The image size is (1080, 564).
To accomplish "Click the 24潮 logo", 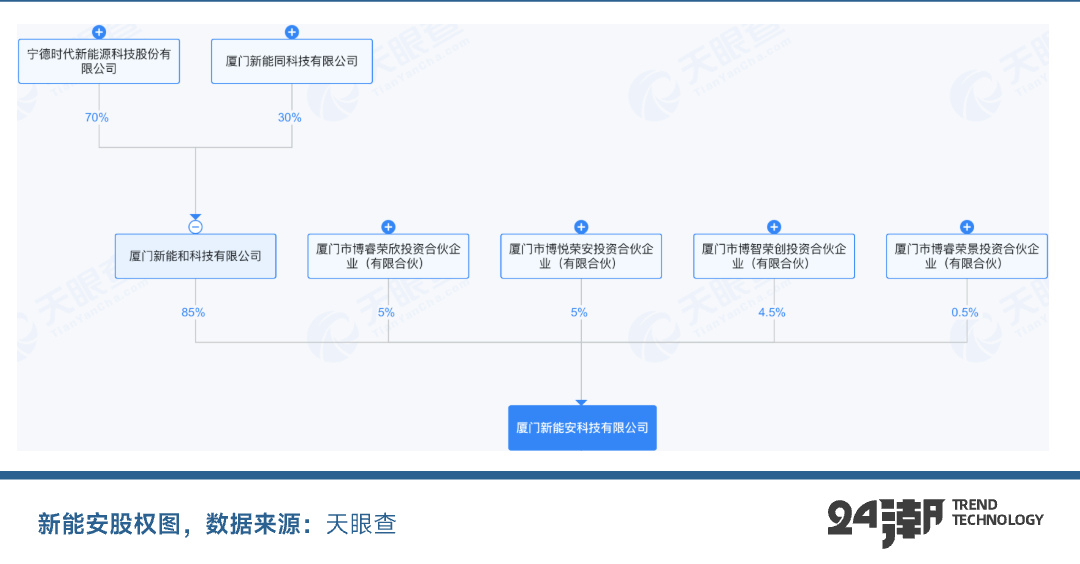I will pyautogui.click(x=886, y=522).
